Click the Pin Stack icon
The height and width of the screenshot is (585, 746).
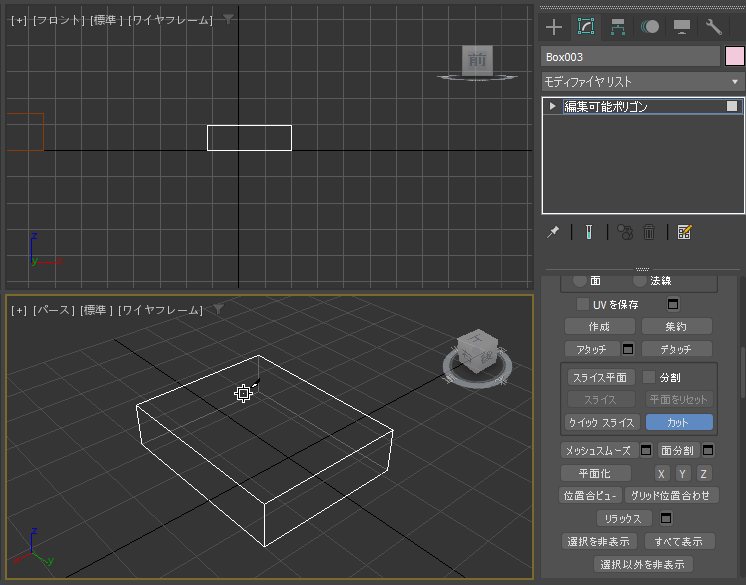[553, 232]
